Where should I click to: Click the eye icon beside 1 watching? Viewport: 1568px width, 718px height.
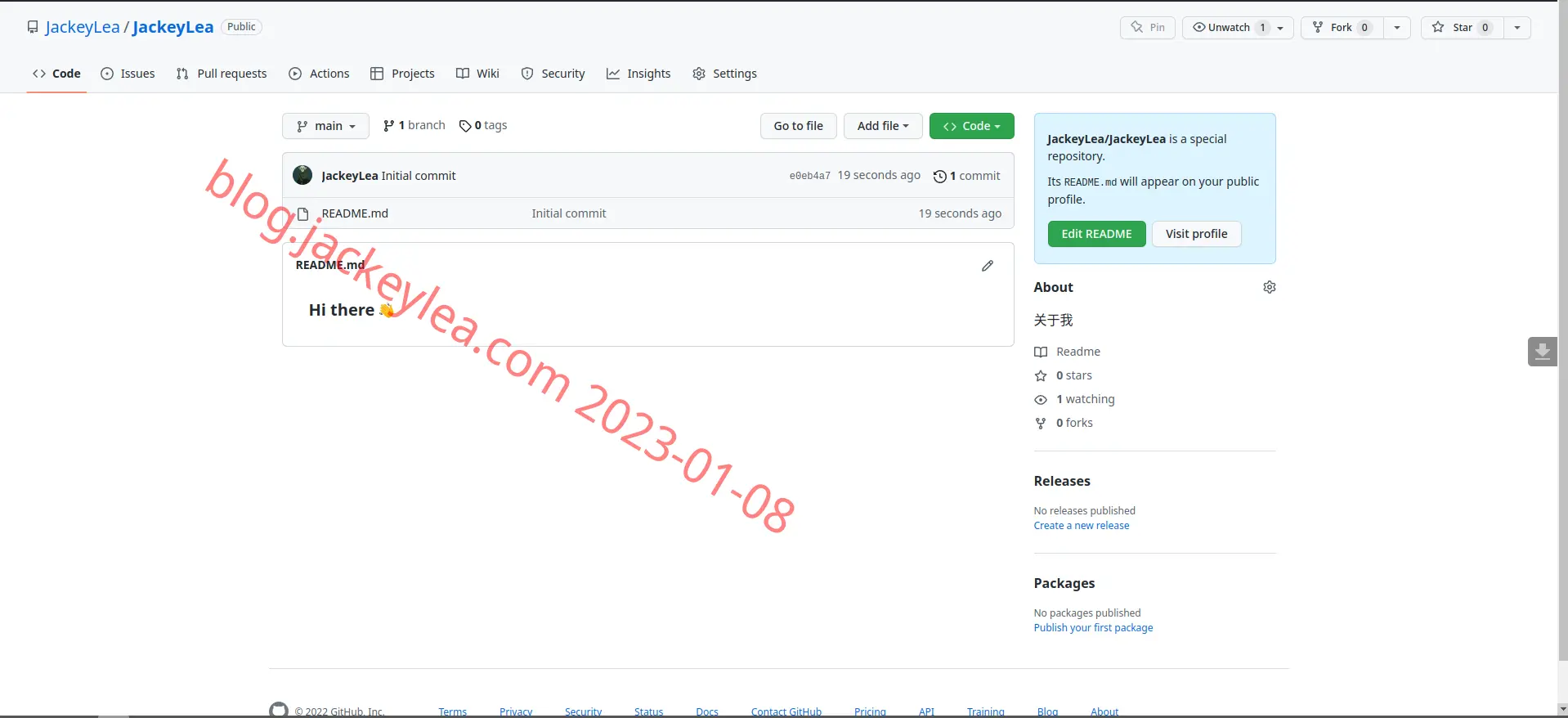tap(1041, 399)
